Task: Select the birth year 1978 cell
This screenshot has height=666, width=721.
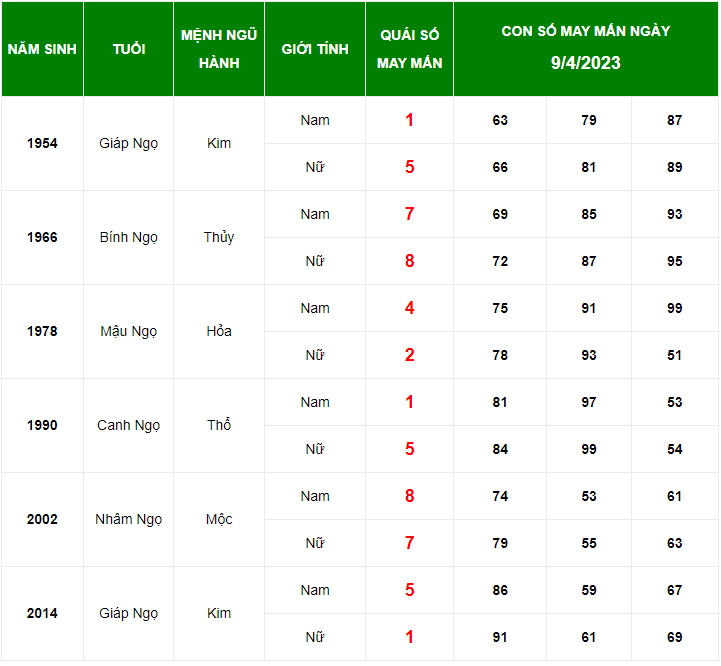Action: click(42, 331)
